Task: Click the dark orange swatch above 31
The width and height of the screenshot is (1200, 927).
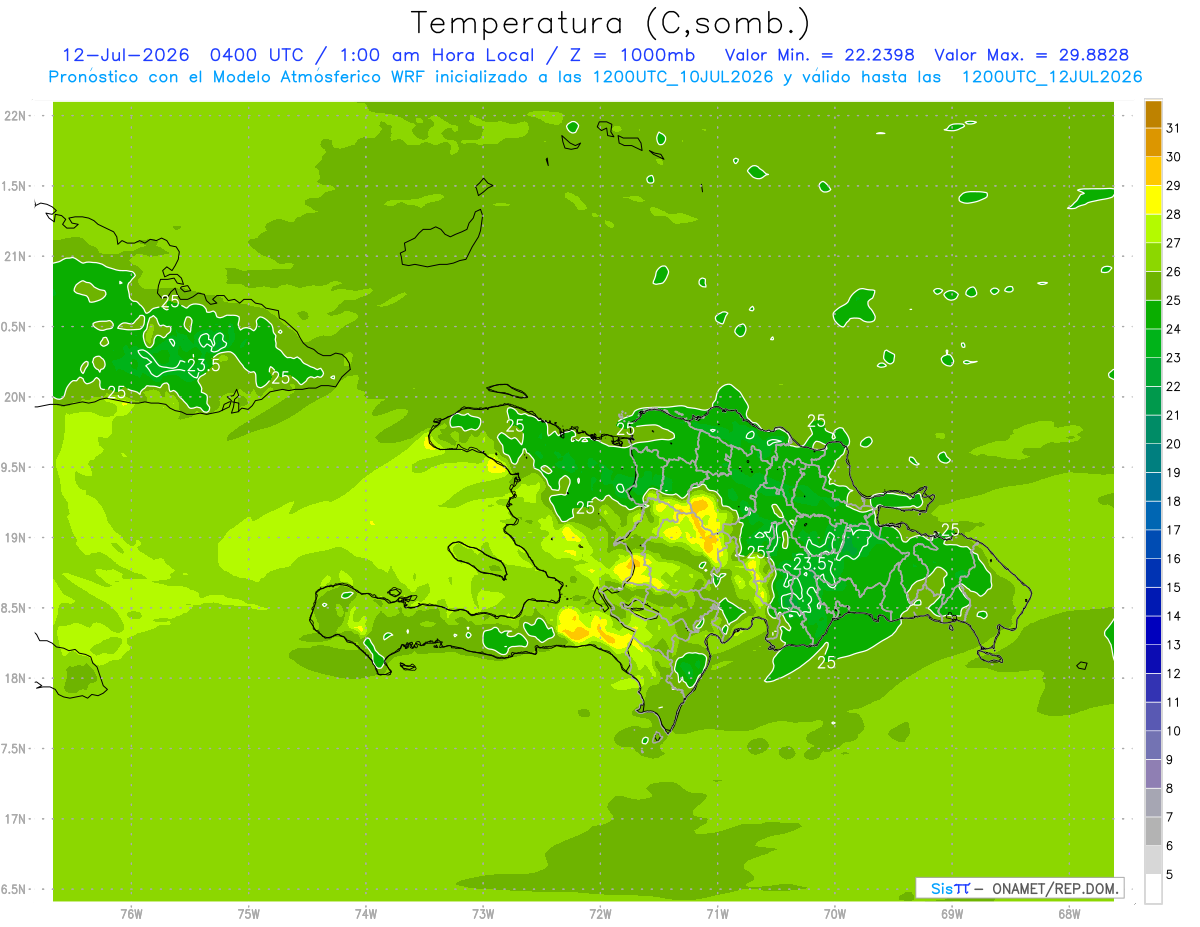Action: [x=1153, y=113]
